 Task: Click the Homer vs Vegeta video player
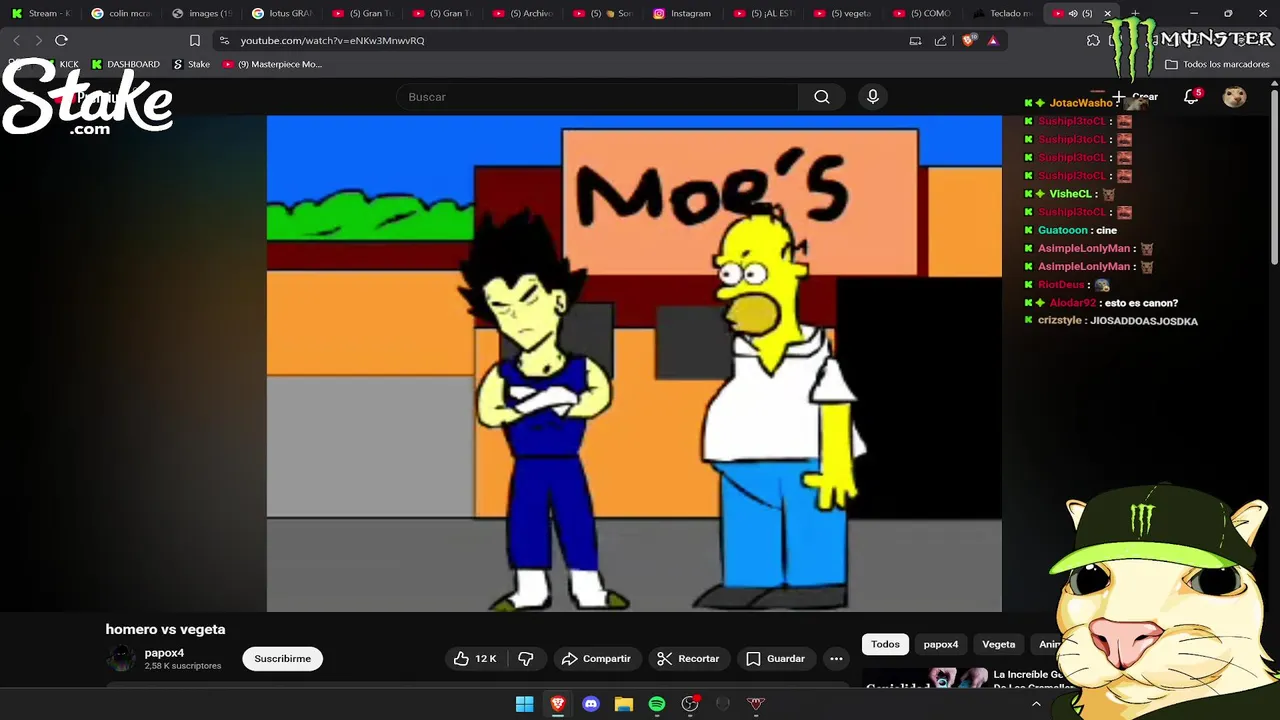[x=634, y=363]
